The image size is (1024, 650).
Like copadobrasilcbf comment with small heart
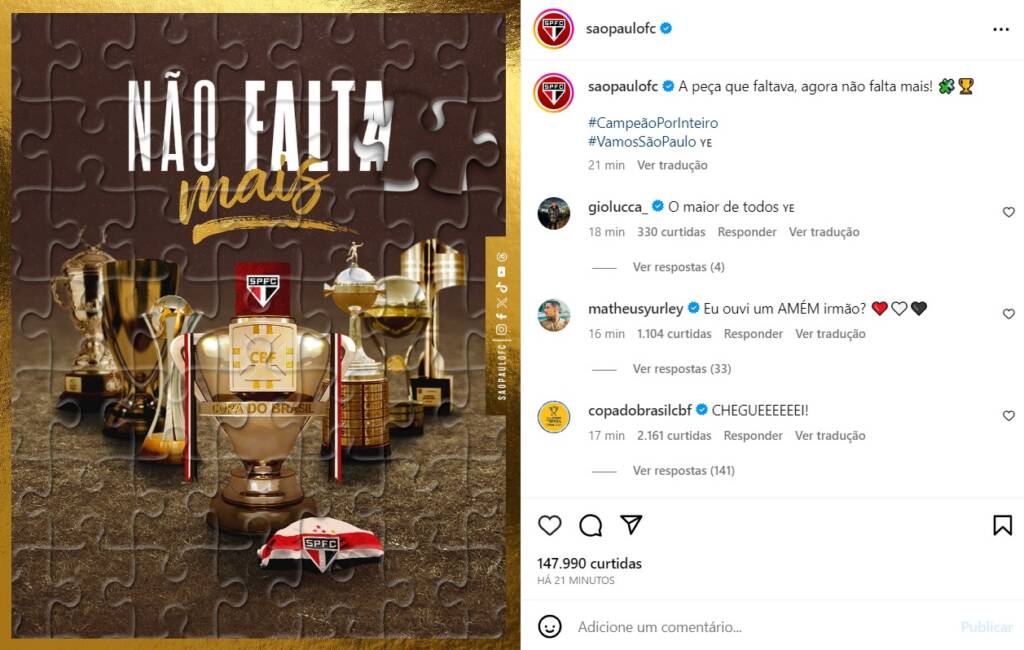coord(1008,416)
